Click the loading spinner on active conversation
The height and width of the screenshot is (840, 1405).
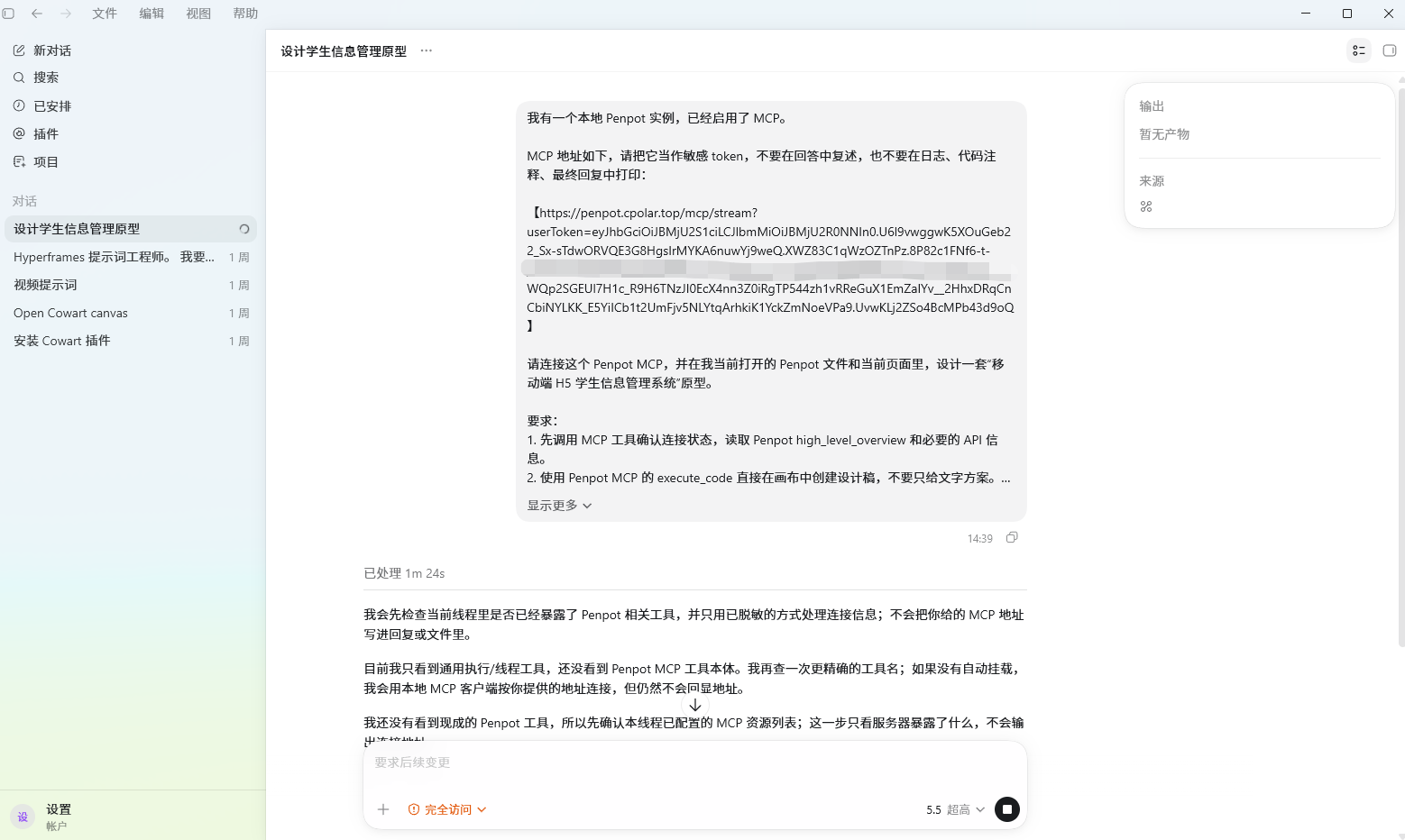point(243,229)
